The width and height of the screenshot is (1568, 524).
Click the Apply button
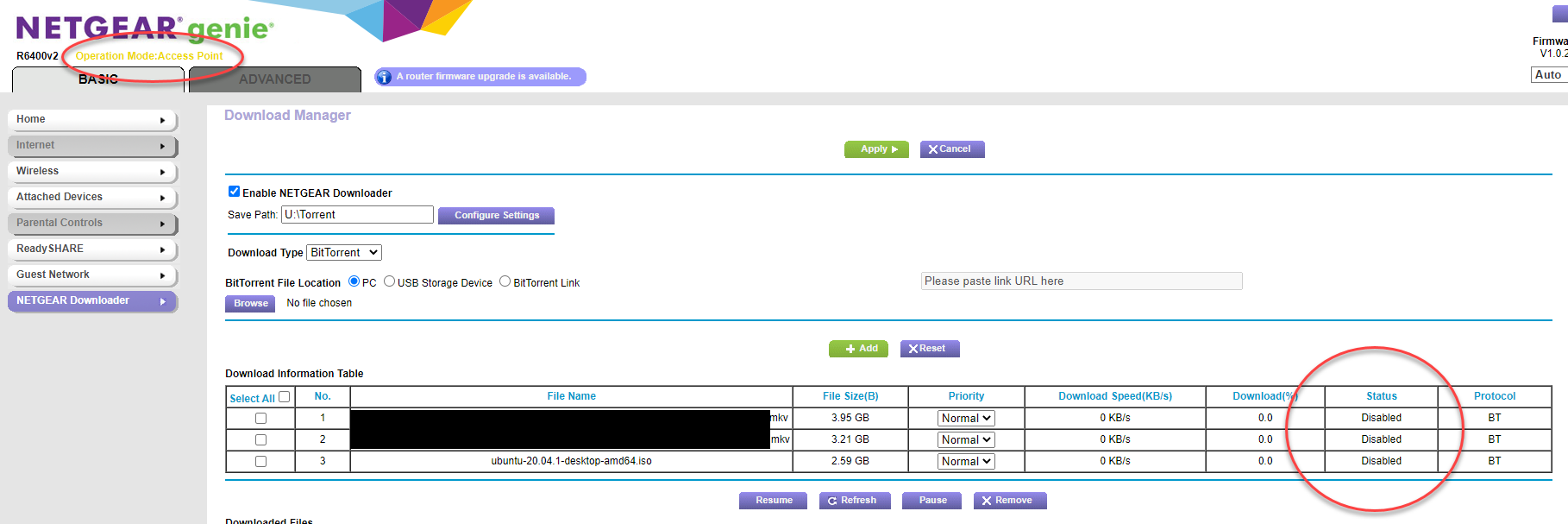click(876, 149)
